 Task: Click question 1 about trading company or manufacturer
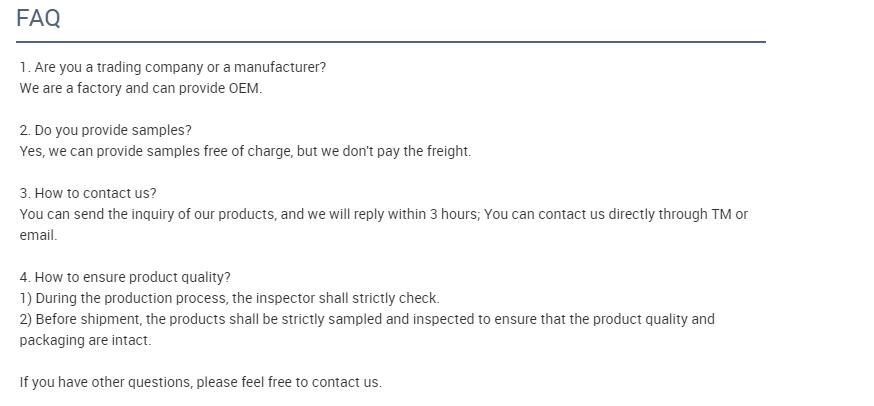[x=173, y=67]
